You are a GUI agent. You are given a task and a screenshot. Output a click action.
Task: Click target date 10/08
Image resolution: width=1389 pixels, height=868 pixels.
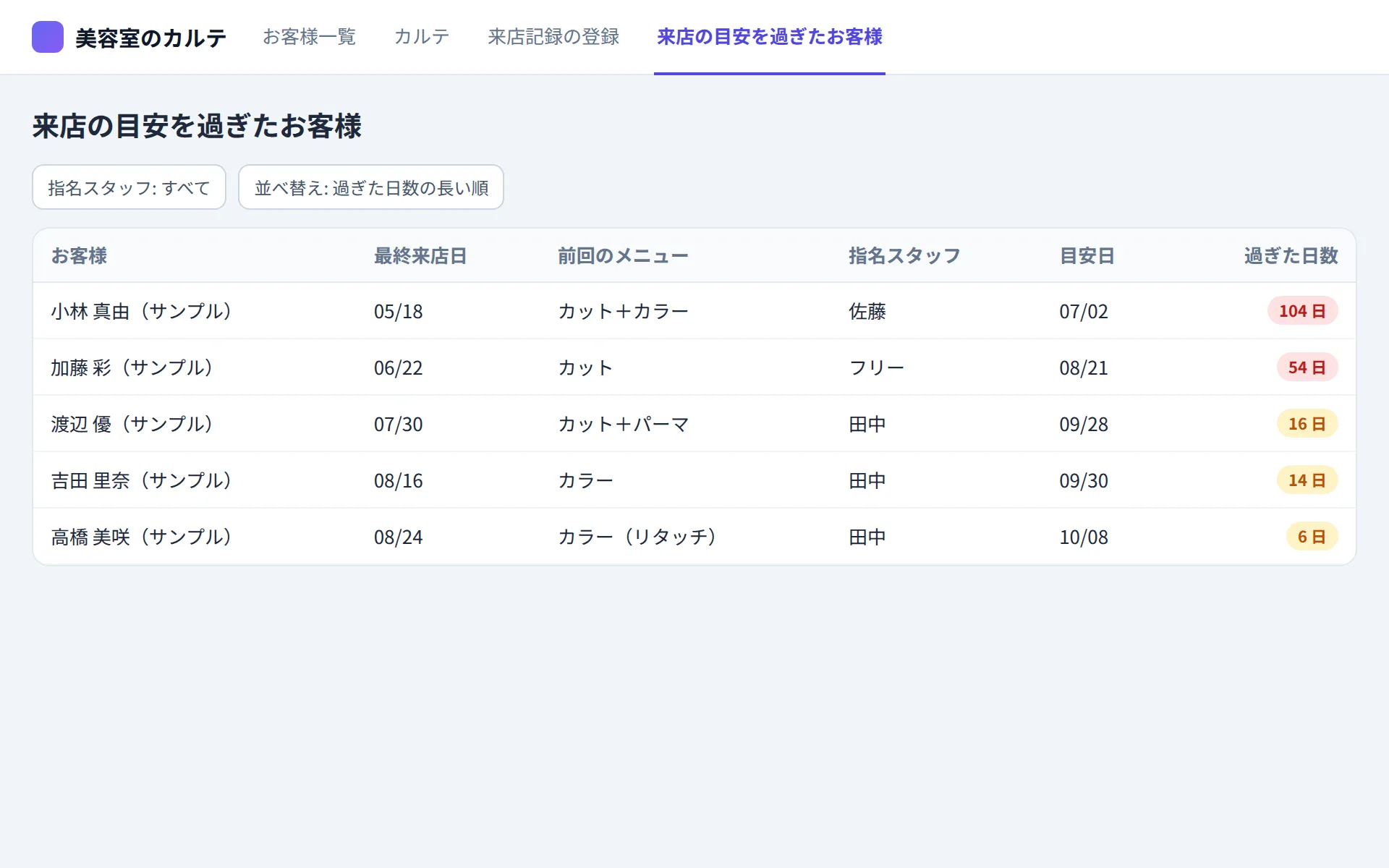[1084, 537]
